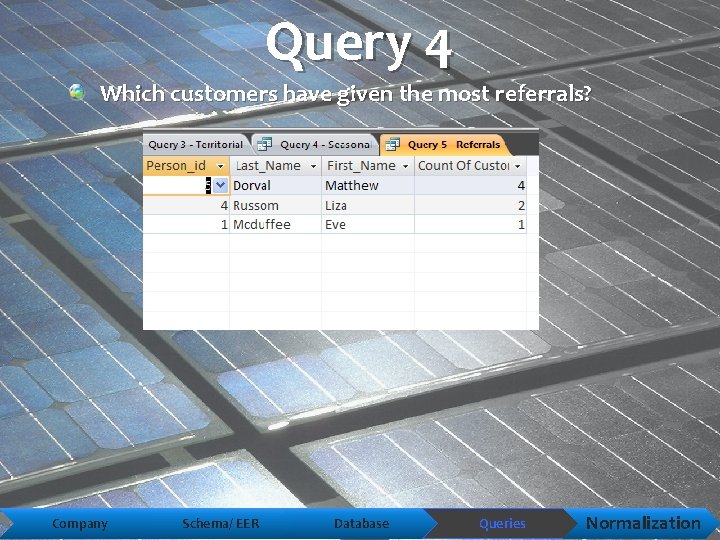Click the count cell in Russom row
Screen dimensions: 720x540
(x=470, y=205)
